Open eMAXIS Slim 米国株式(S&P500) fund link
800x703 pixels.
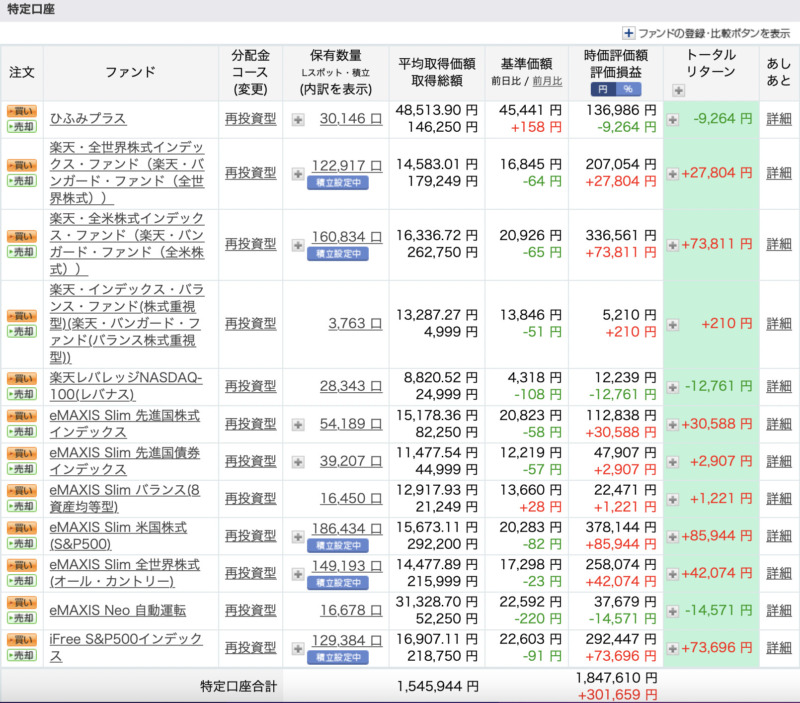coord(118,536)
